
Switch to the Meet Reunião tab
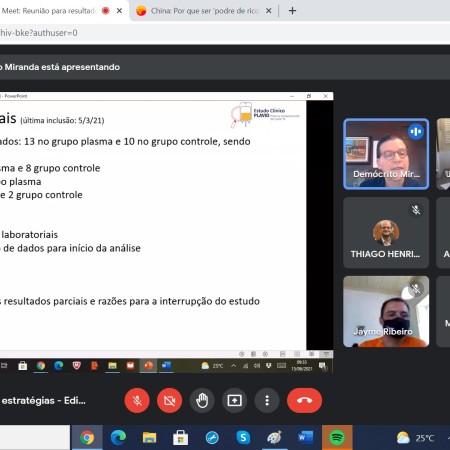[53, 11]
